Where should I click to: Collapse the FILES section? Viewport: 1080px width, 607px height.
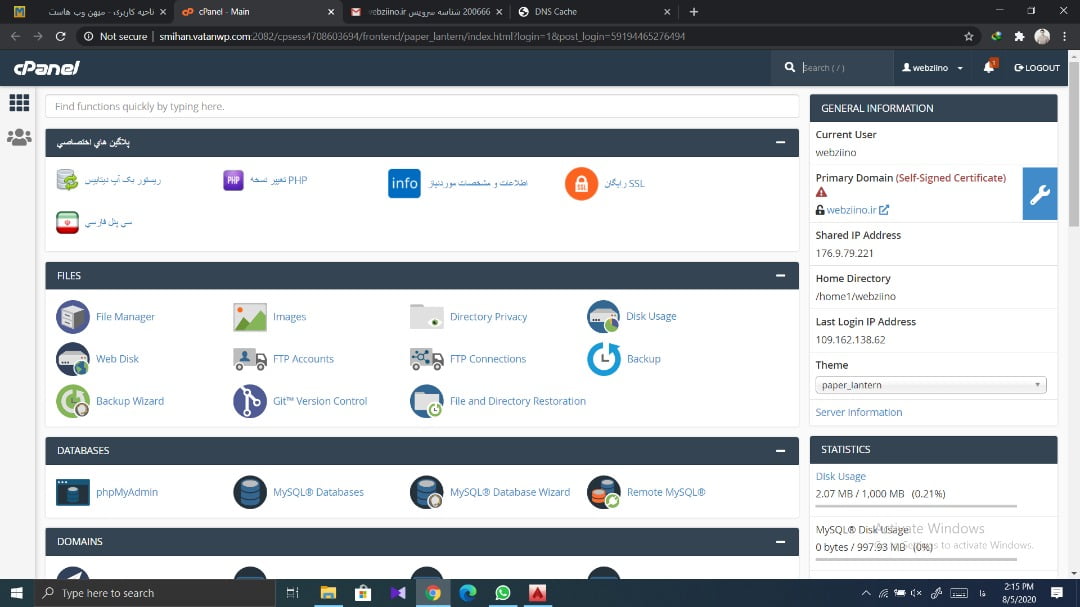coord(780,276)
